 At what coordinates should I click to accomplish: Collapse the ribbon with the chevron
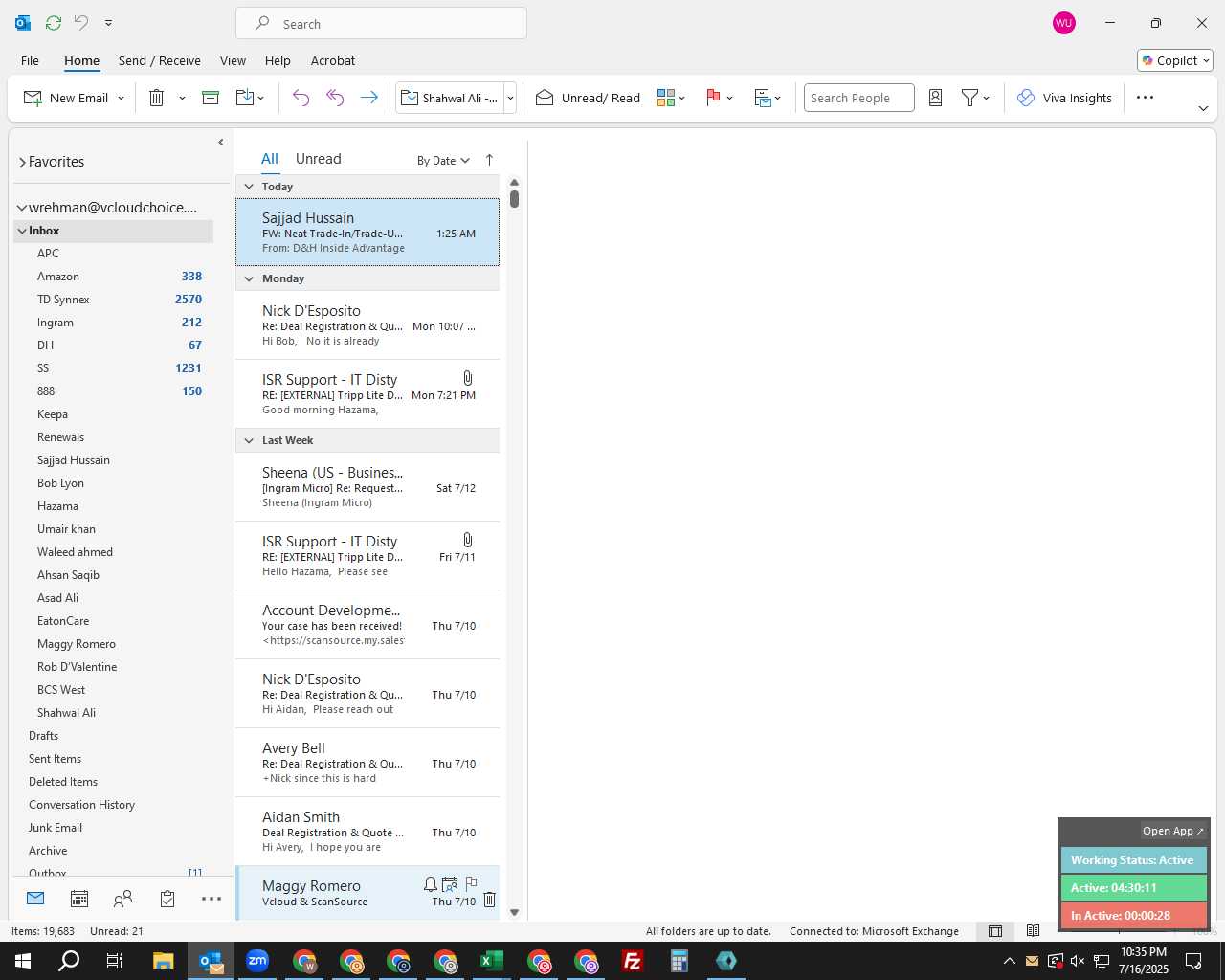click(x=1203, y=109)
